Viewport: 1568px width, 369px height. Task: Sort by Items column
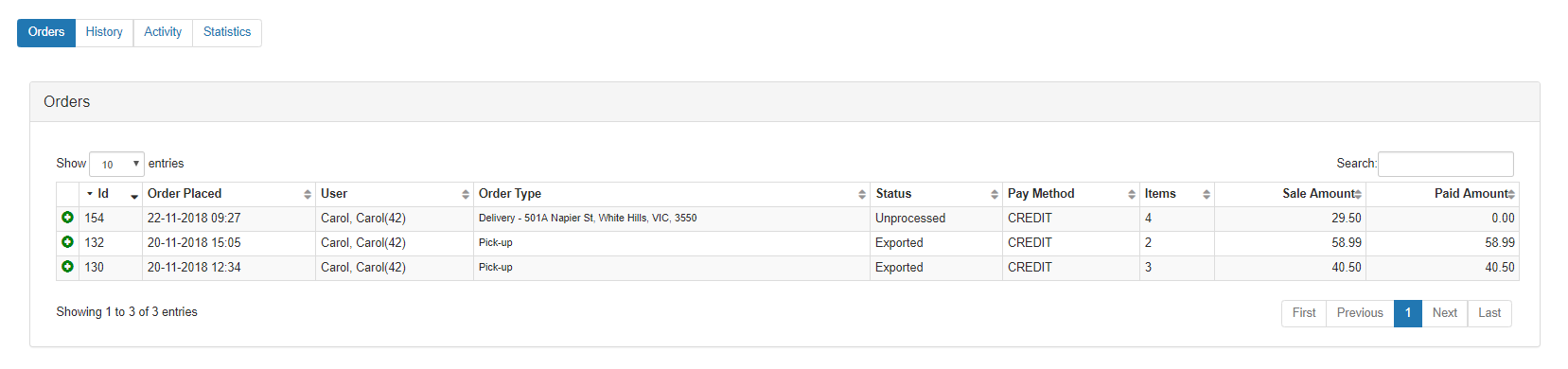pos(1176,194)
